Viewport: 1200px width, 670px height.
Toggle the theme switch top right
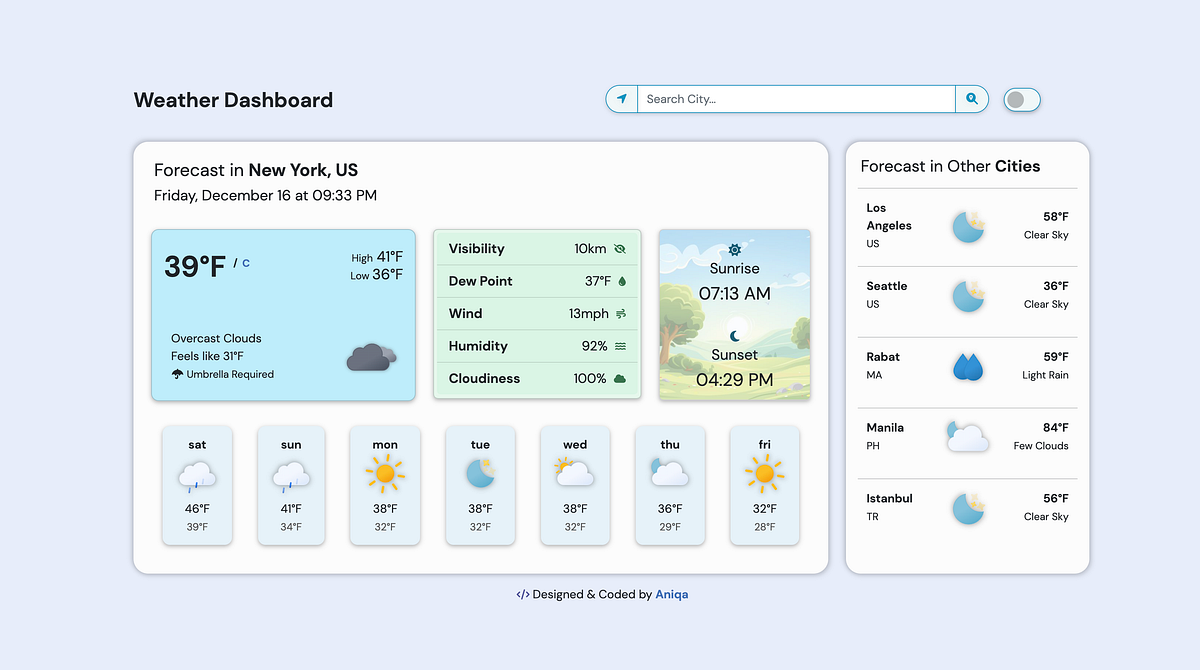pos(1022,99)
